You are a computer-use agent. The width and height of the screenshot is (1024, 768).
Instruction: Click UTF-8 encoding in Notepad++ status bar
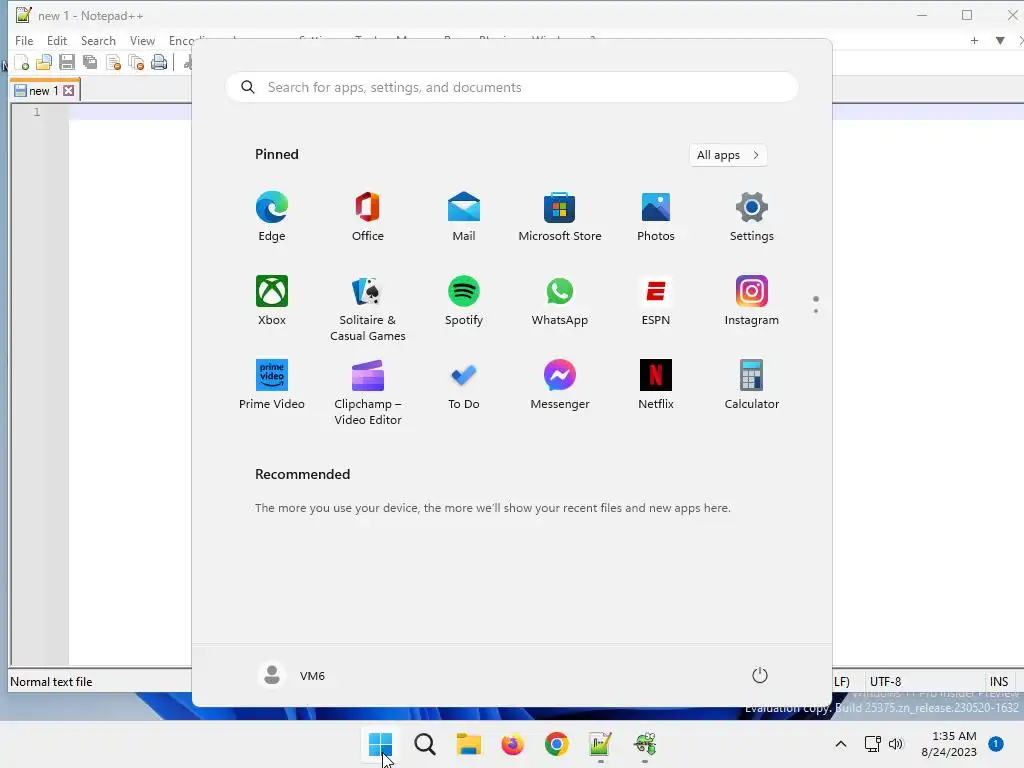pos(885,681)
